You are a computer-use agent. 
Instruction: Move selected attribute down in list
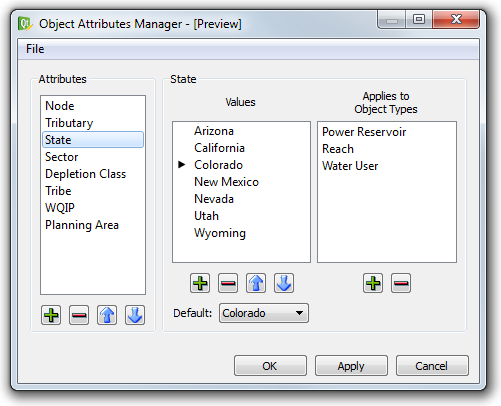point(135,315)
